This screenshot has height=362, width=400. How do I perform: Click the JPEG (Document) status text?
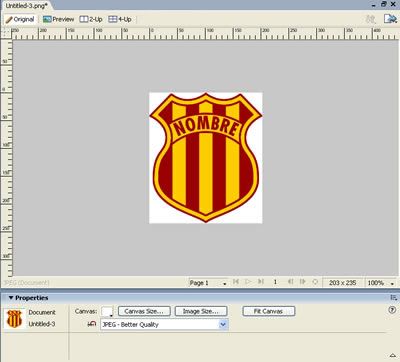pos(26,283)
